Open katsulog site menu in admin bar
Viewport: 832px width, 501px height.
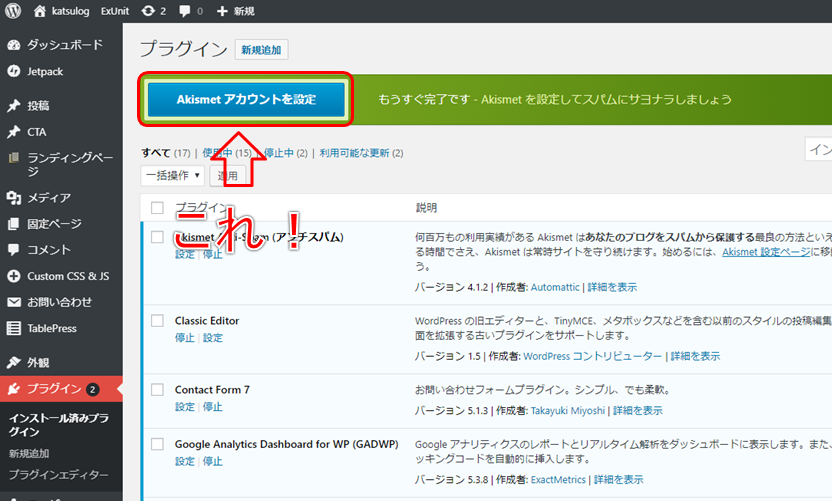pyautogui.click(x=70, y=11)
